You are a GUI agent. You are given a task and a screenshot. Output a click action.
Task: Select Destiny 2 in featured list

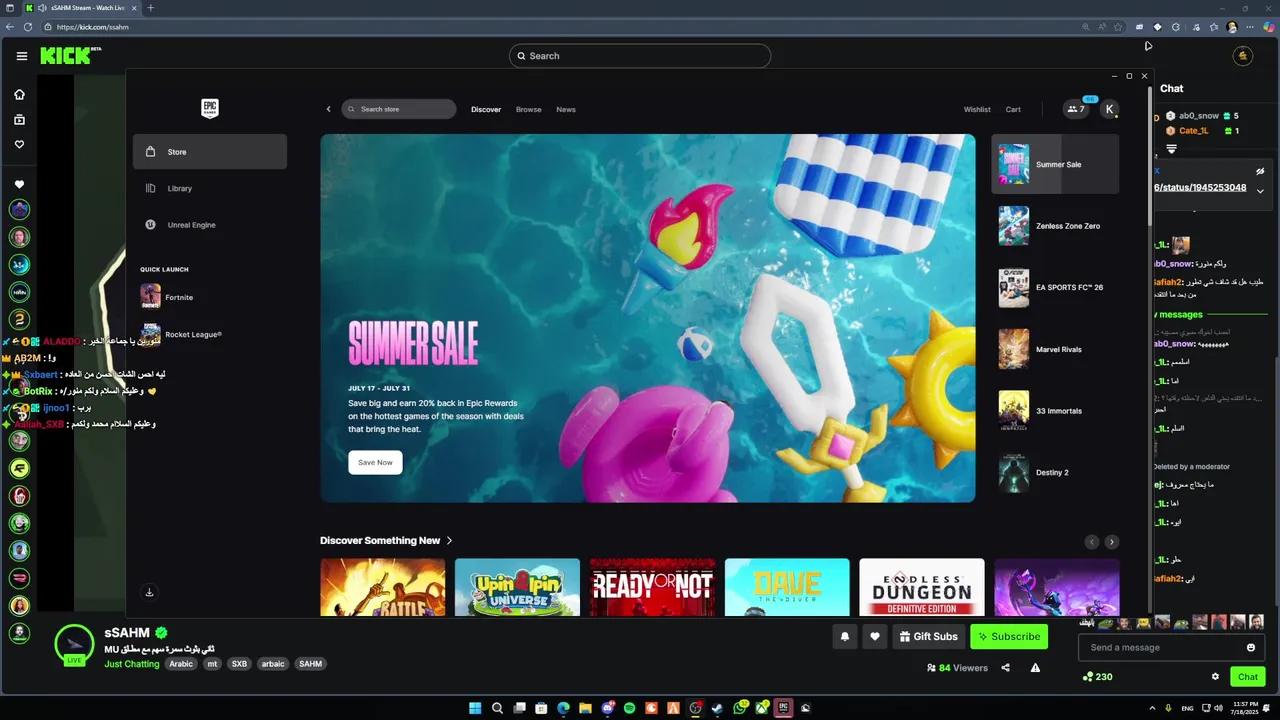click(x=1055, y=472)
